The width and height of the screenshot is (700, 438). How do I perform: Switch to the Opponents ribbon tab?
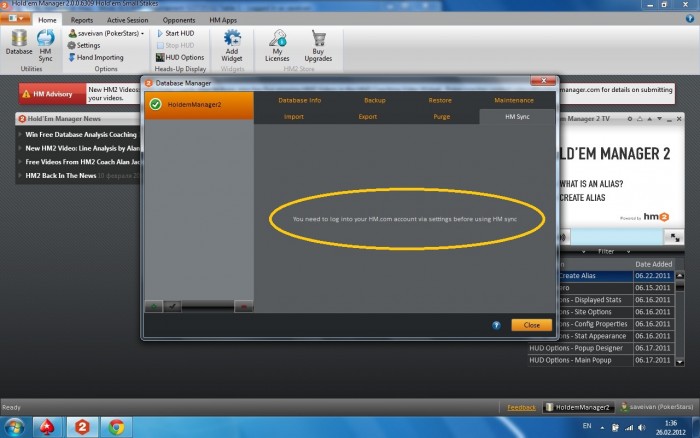(x=179, y=20)
